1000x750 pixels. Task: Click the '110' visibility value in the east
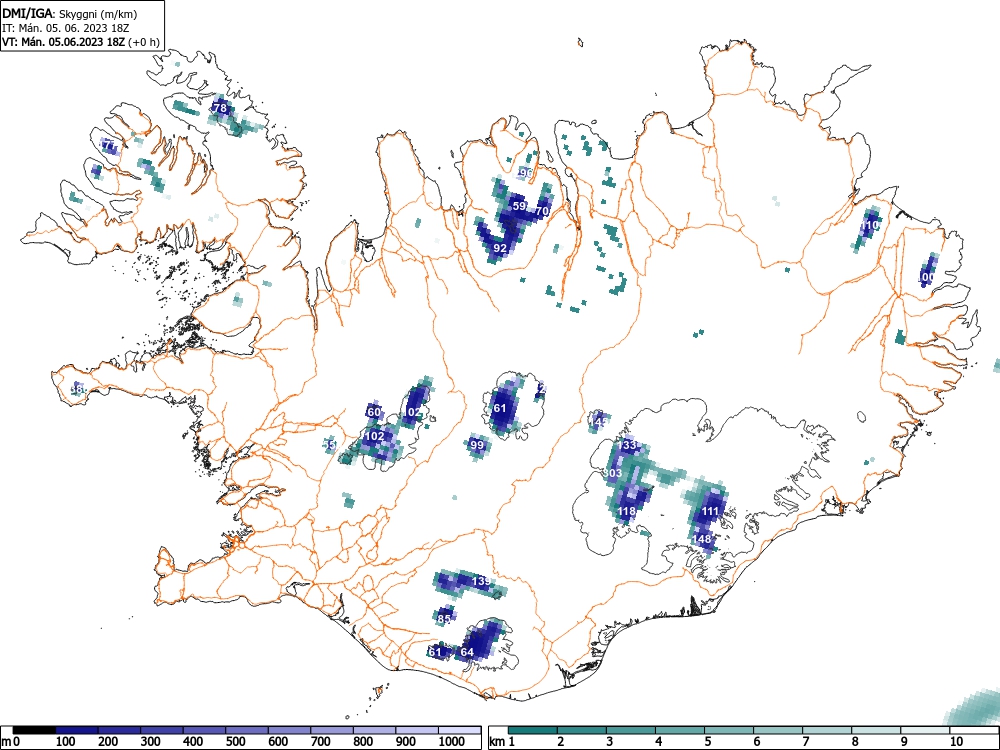(871, 225)
